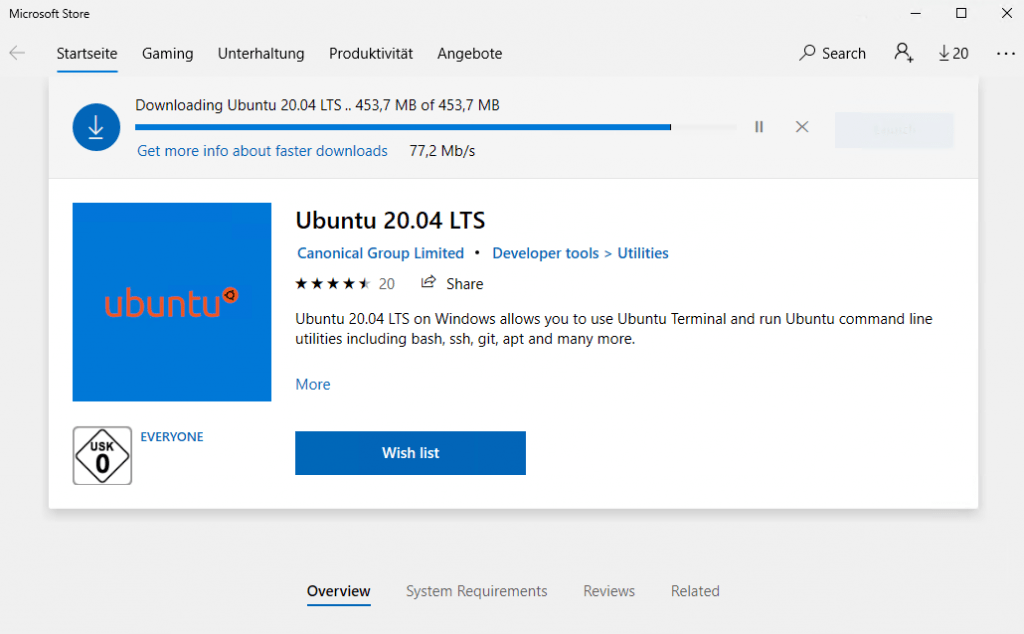
Task: Click the star rating for Ubuntu
Action: tap(332, 283)
